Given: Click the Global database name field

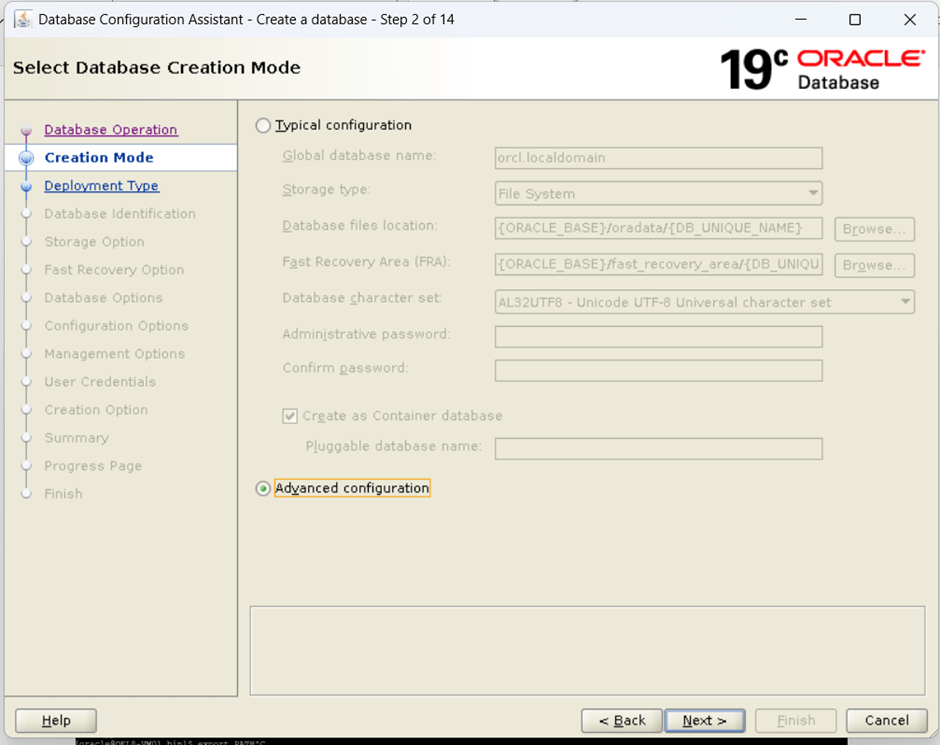Looking at the screenshot, I should (x=658, y=158).
